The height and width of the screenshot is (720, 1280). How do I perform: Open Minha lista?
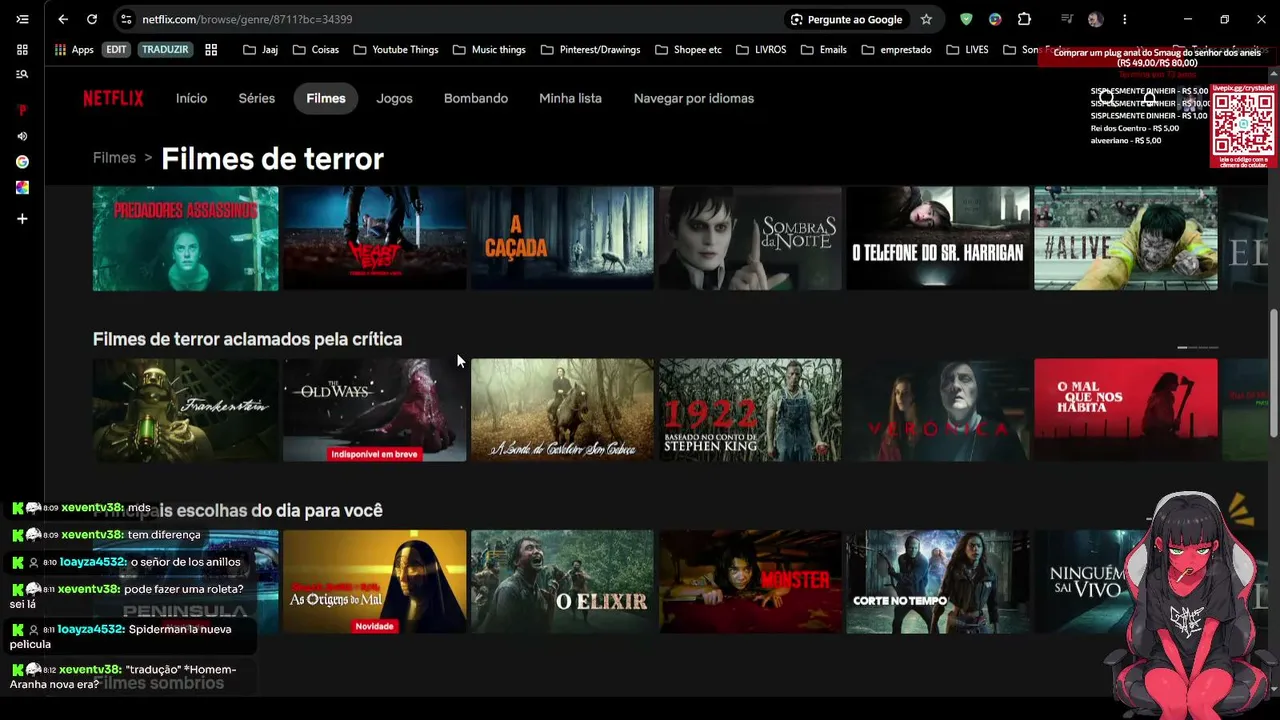pos(570,98)
